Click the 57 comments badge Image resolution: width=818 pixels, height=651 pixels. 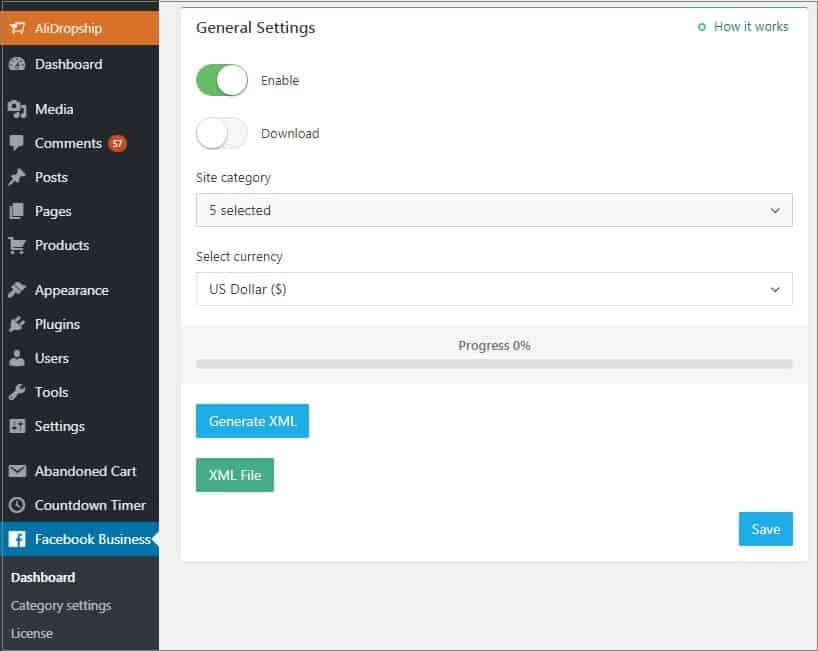coord(117,143)
